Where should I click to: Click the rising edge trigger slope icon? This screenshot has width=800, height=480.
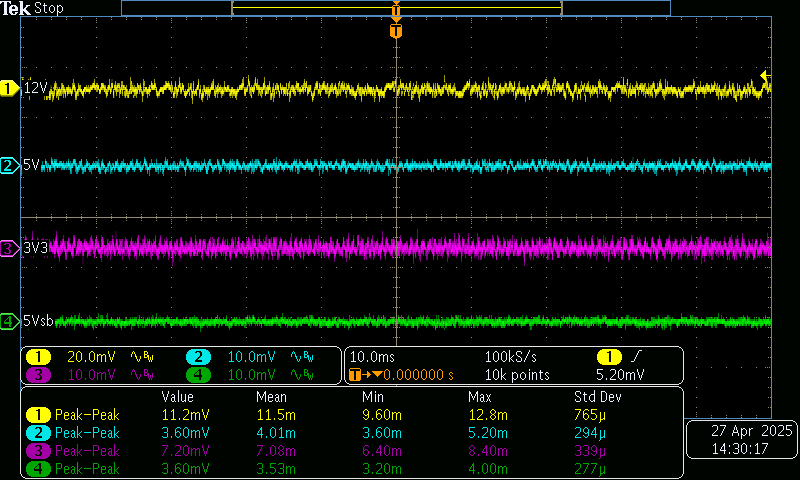coord(637,356)
